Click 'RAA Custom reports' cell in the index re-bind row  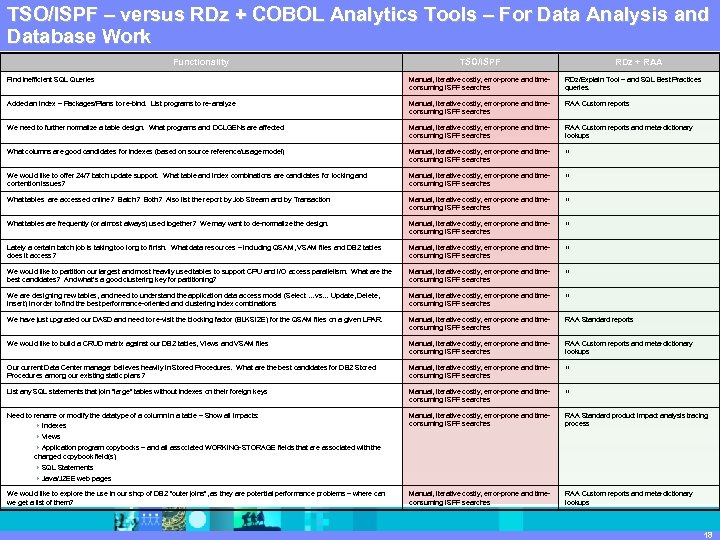pos(639,107)
